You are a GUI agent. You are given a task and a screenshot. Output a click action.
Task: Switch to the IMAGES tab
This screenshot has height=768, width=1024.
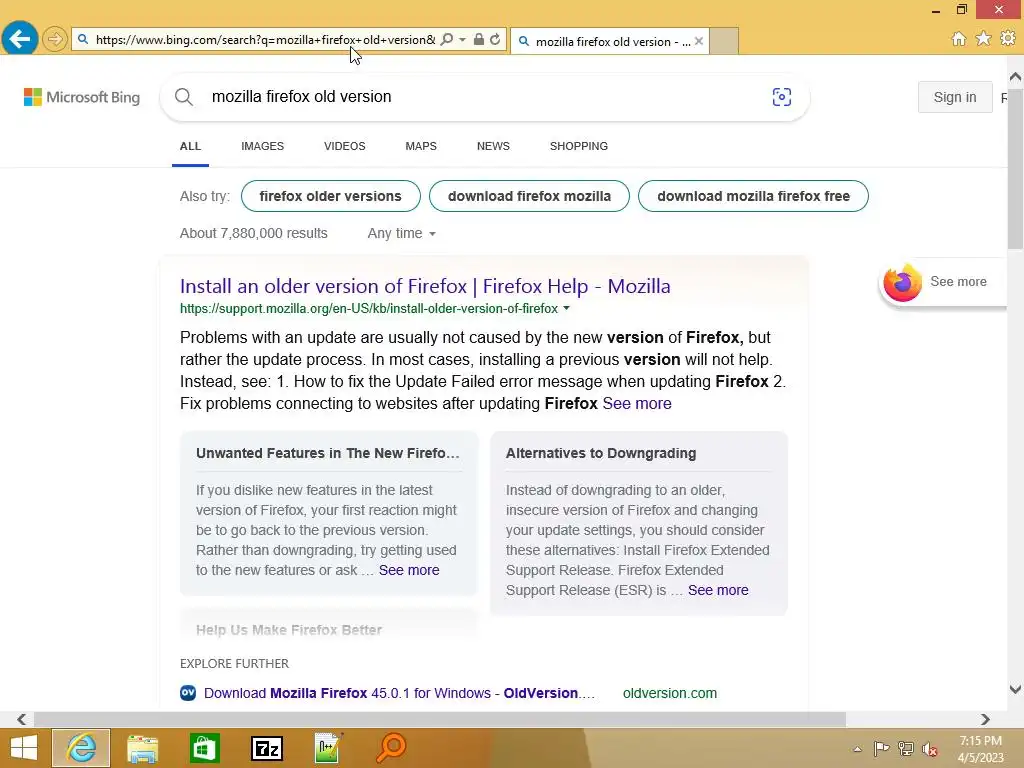coord(263,146)
